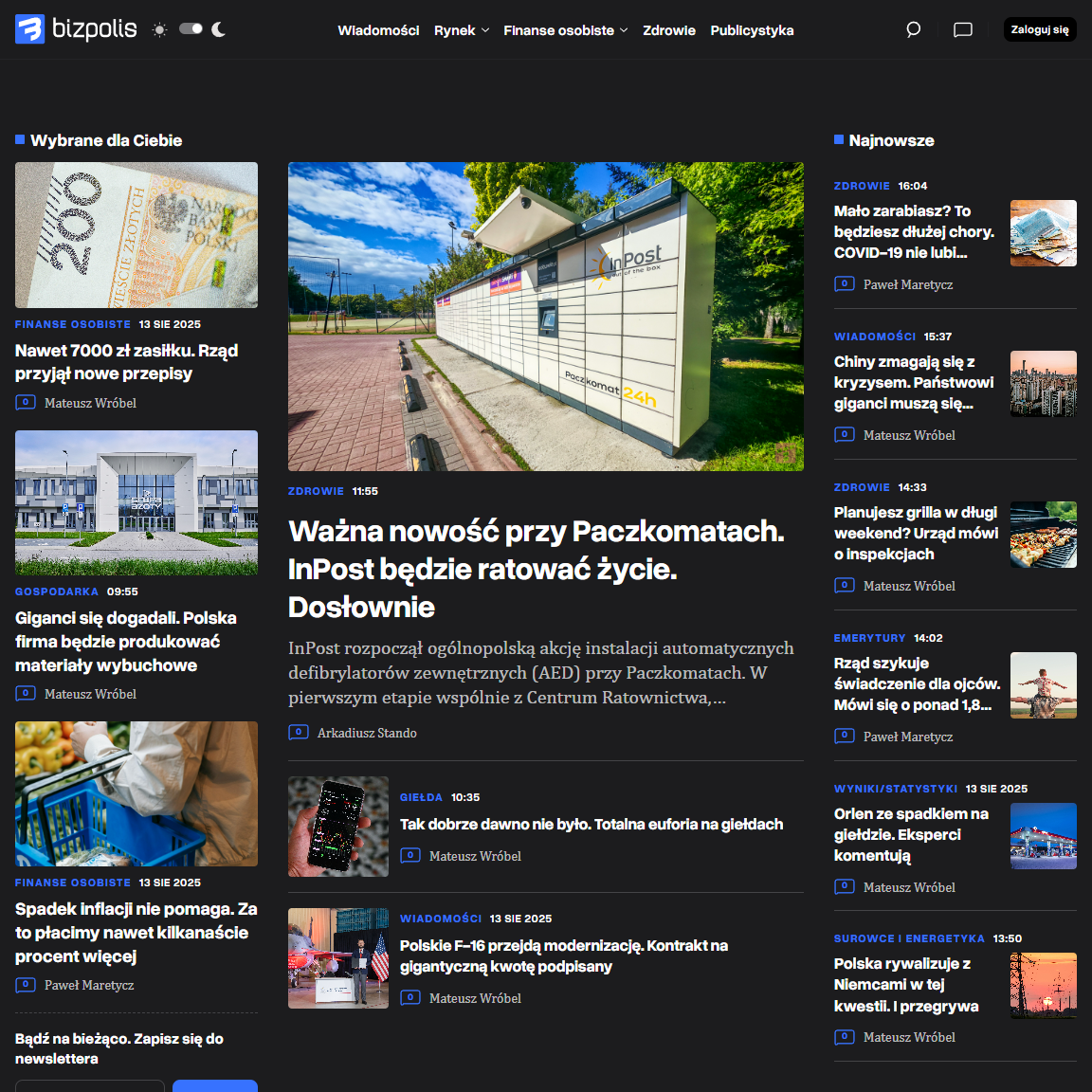Open the Polskie F-16 modernization article

563,955
